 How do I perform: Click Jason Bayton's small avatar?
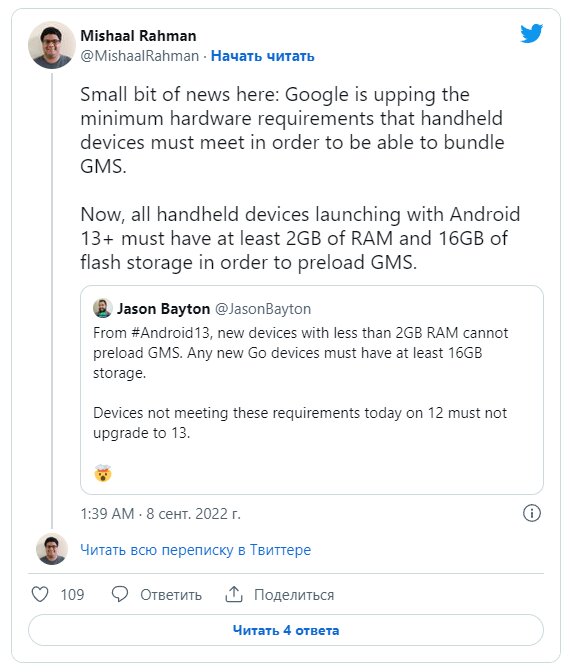(x=103, y=309)
